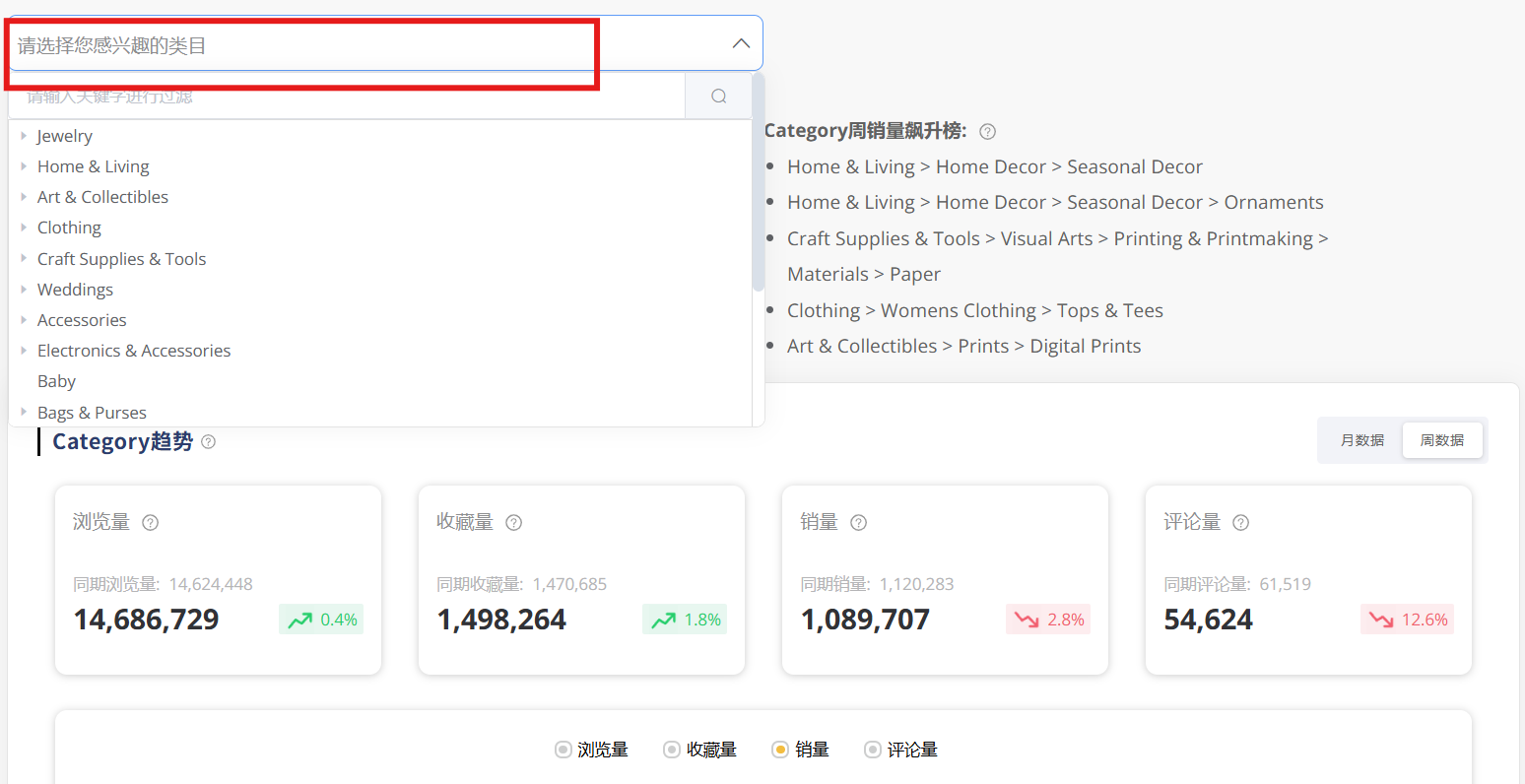
Task: Select the 收藏量 radio button for chart
Action: click(672, 751)
